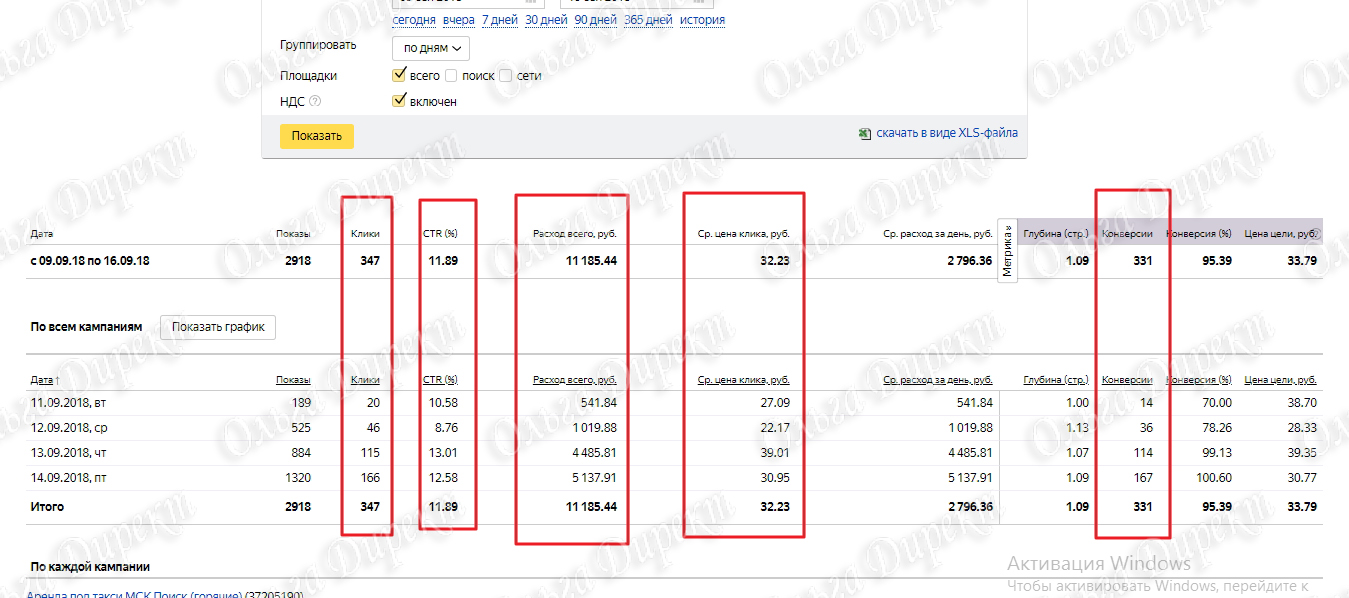Click the date cell 12.09.2018, ср
The width and height of the screenshot is (1349, 598).
pyautogui.click(x=69, y=428)
